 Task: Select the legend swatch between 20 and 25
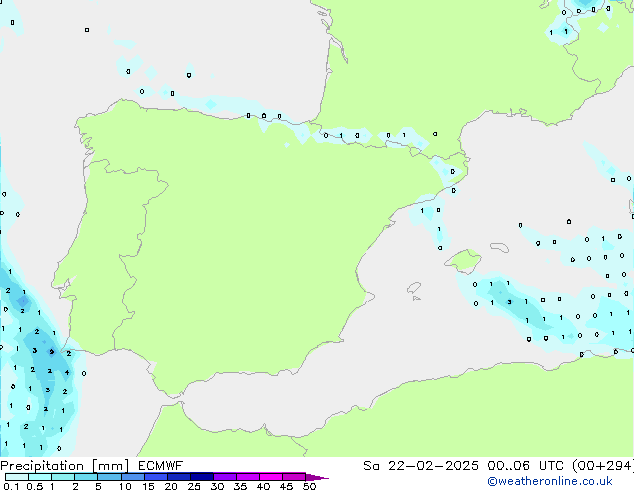178,477
